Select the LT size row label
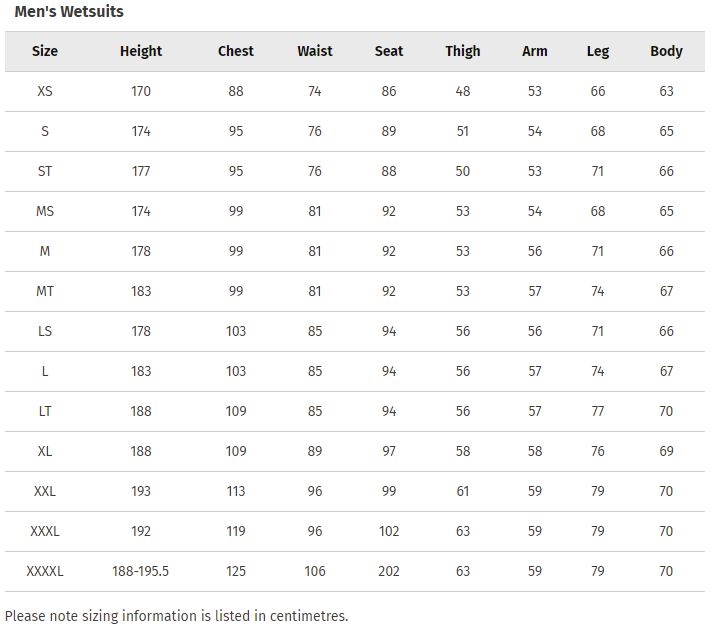This screenshot has width=719, height=634. pos(45,411)
